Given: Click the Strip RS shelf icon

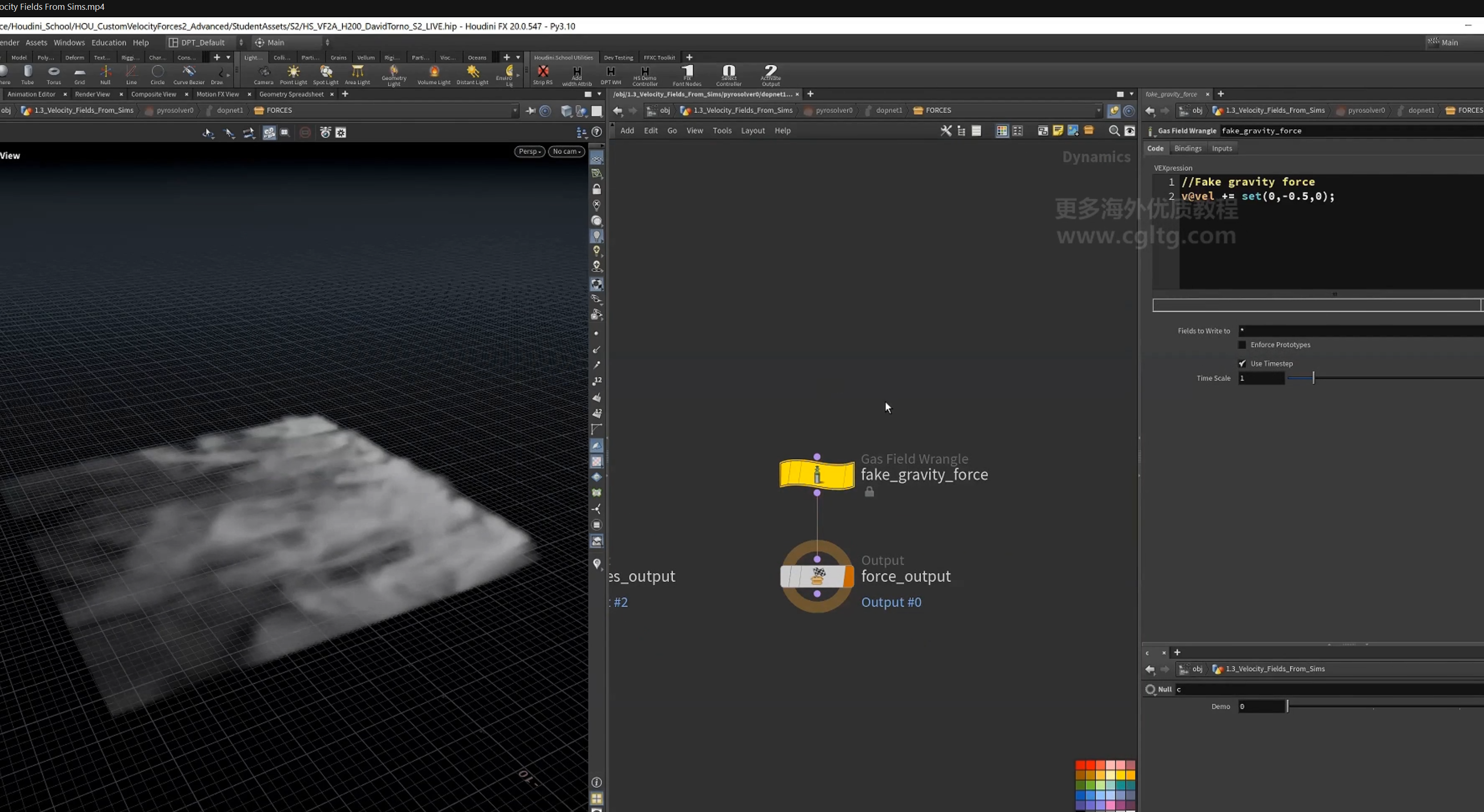Looking at the screenshot, I should 543,75.
